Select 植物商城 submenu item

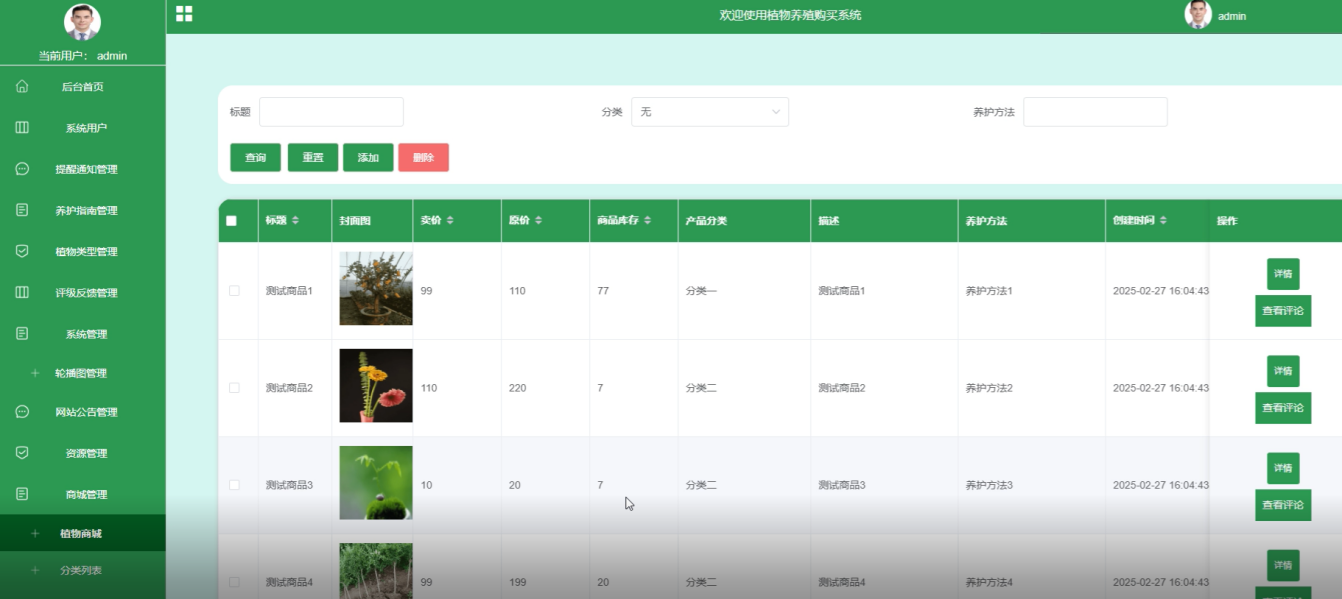coord(83,533)
